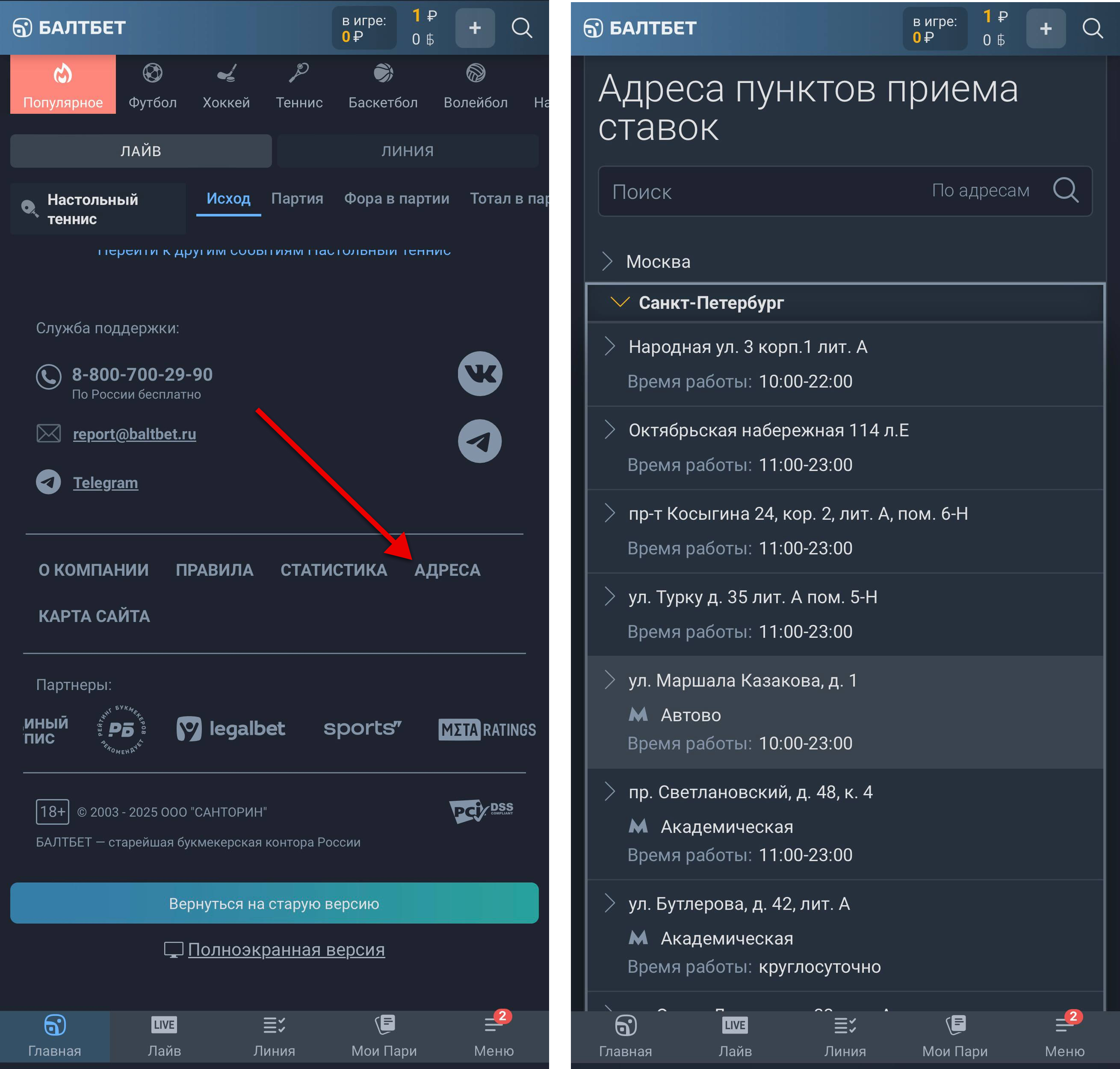Screen dimensions: 1120x1069
Task: Click the VK social network icon
Action: tap(480, 374)
